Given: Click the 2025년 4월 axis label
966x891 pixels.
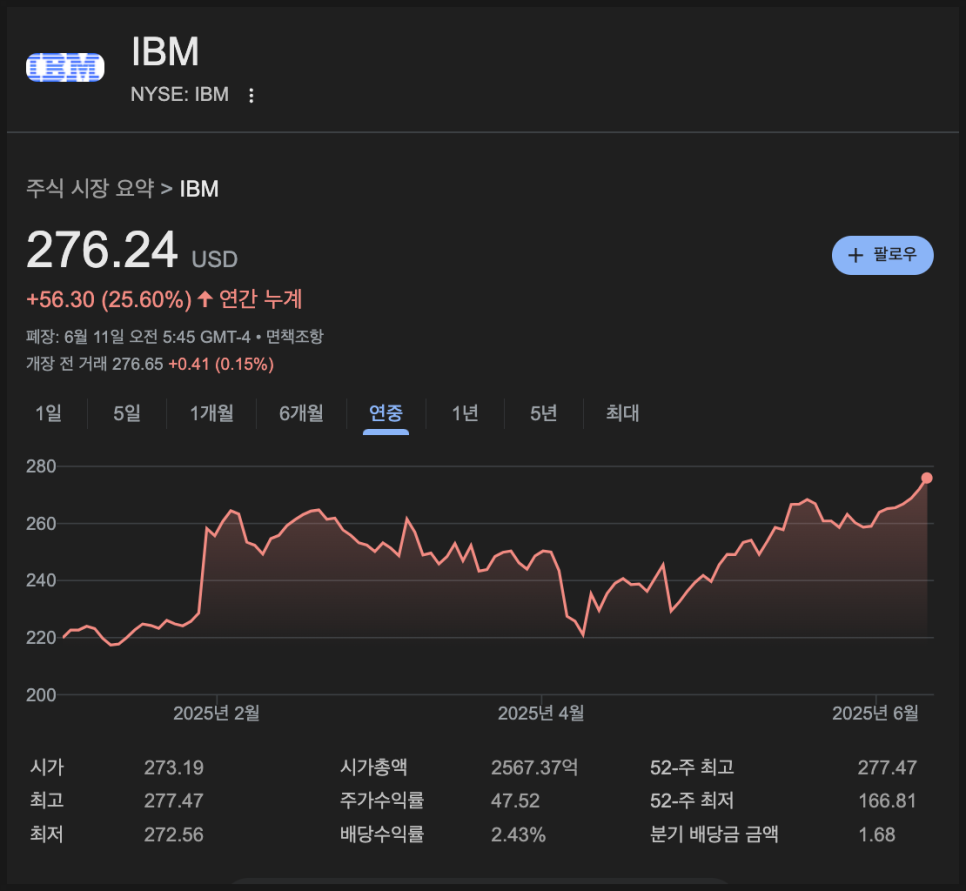Looking at the screenshot, I should (541, 714).
